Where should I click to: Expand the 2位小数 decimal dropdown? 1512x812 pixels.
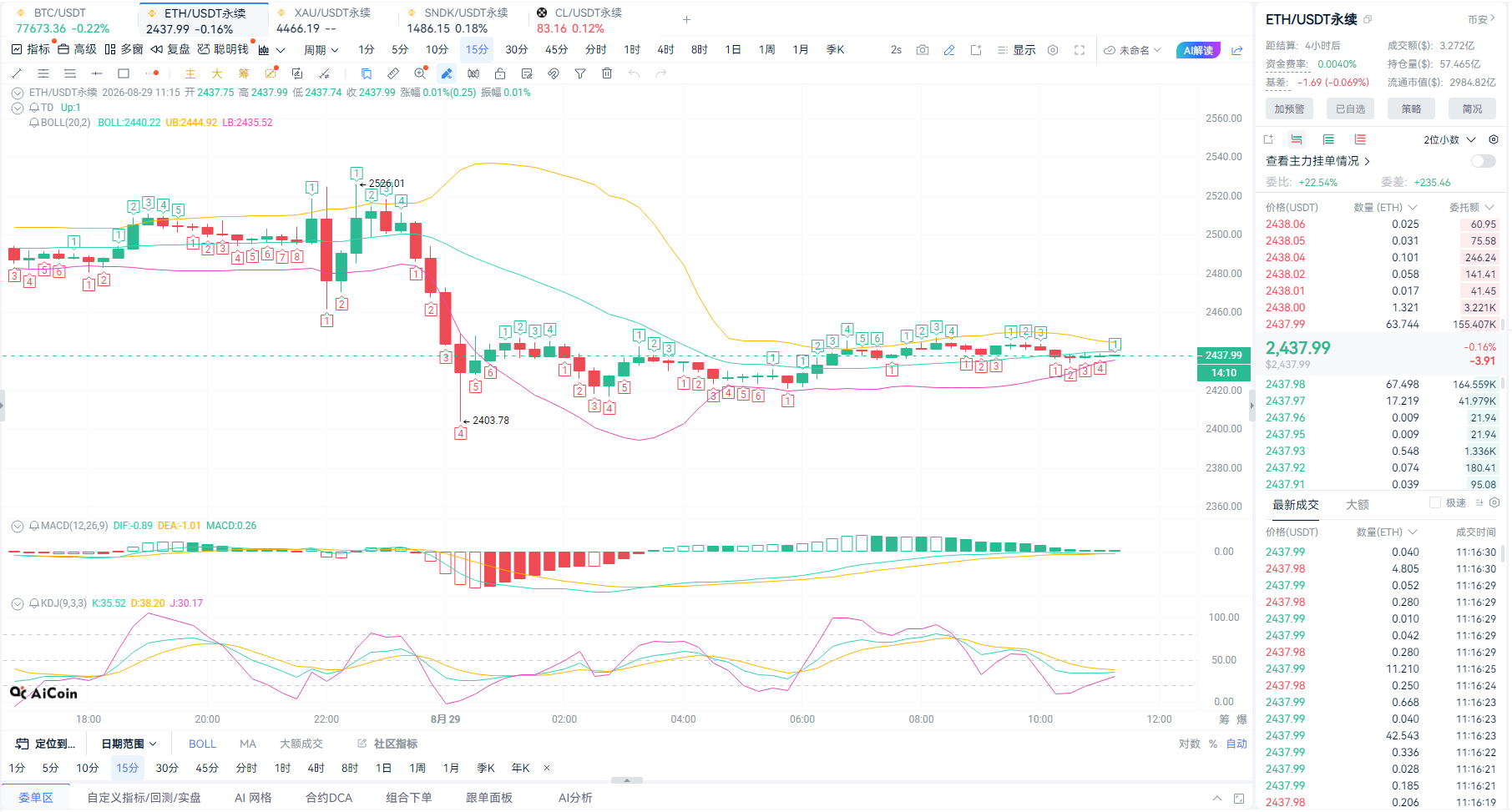click(x=1449, y=139)
